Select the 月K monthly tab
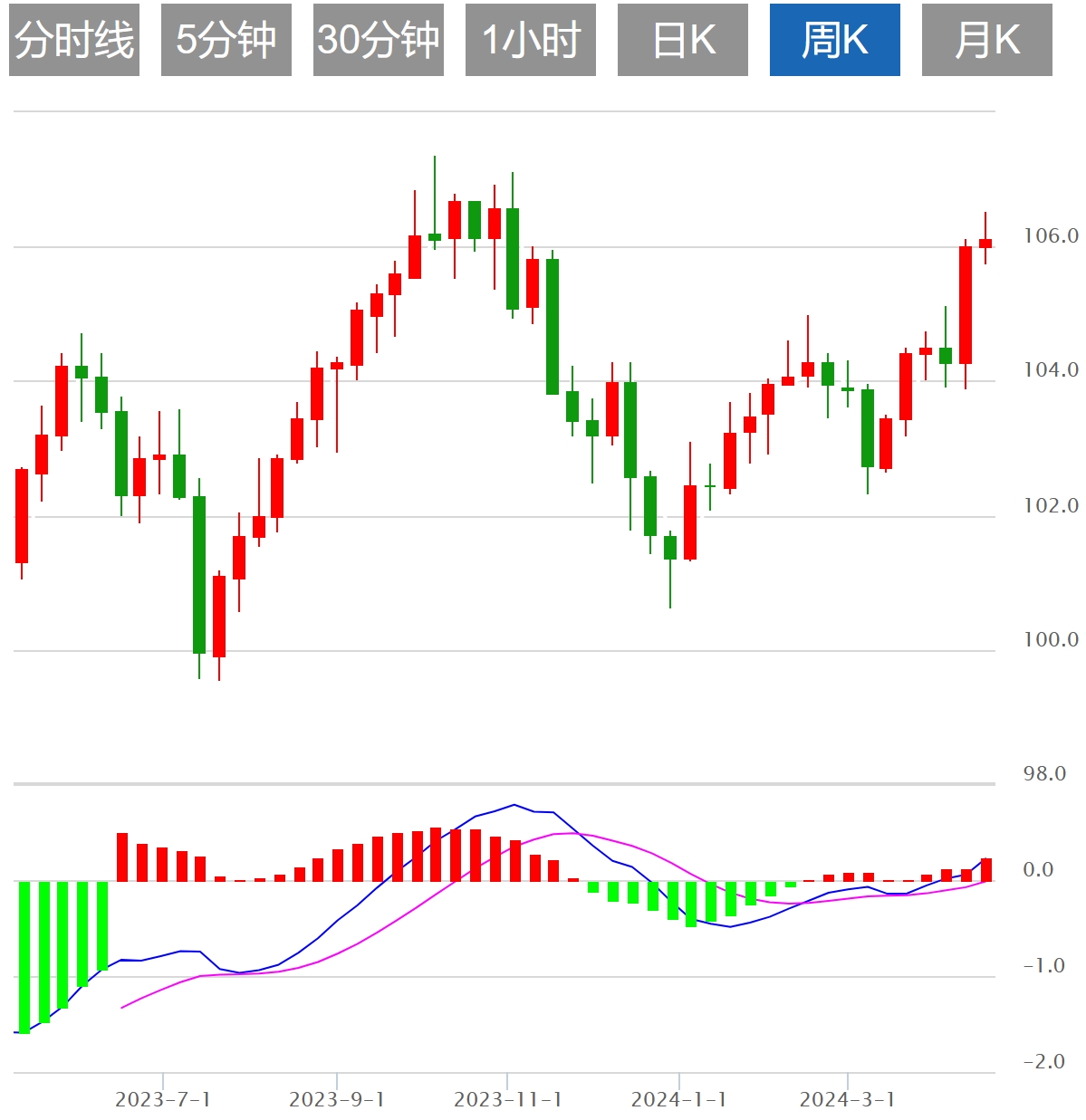The image size is (1086, 1120). pyautogui.click(x=987, y=40)
